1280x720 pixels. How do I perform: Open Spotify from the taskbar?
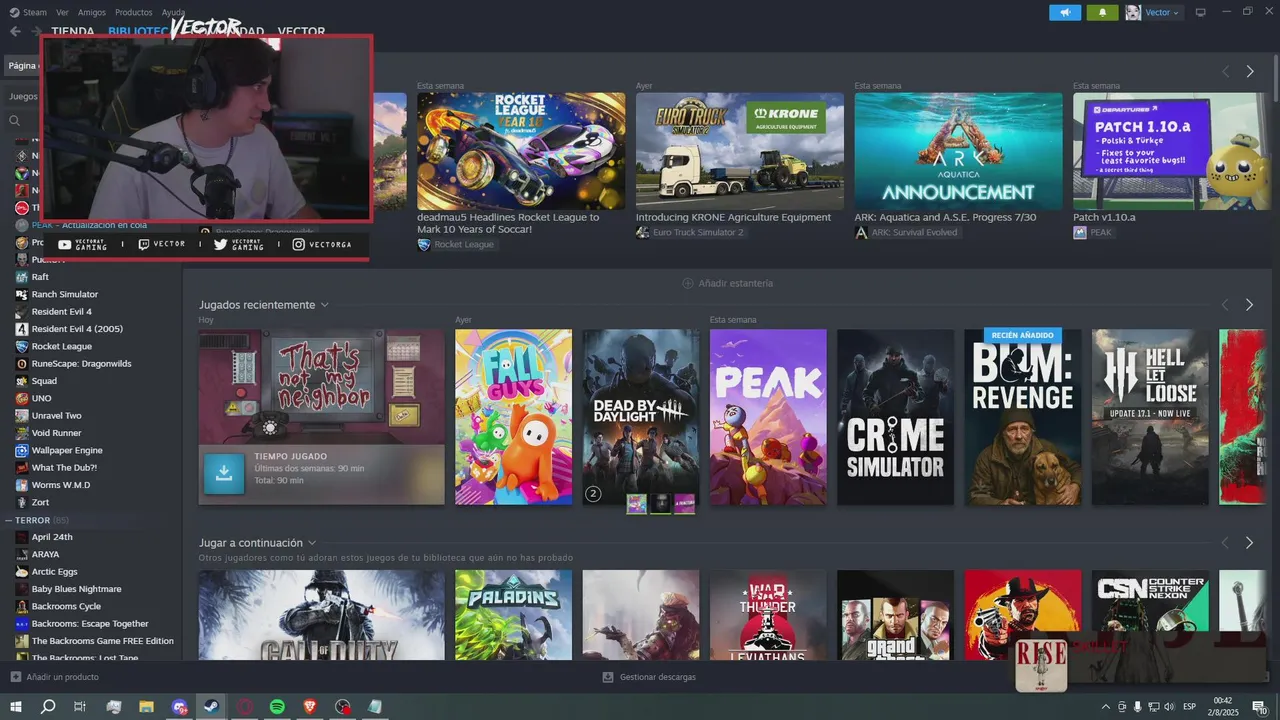pyautogui.click(x=277, y=706)
